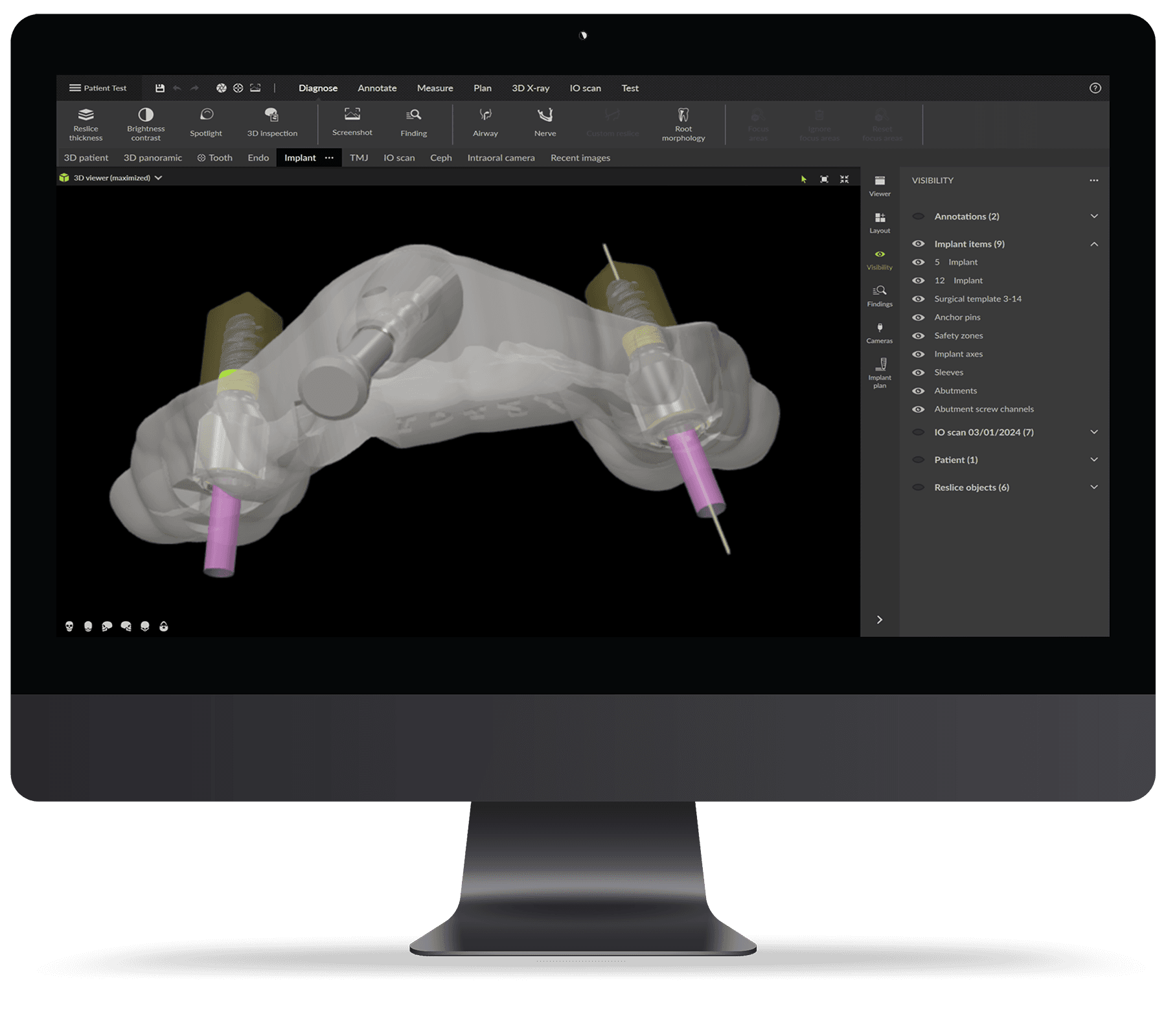Viewport: 1166px width, 1036px height.
Task: Hide the Abutments
Action: point(919,391)
